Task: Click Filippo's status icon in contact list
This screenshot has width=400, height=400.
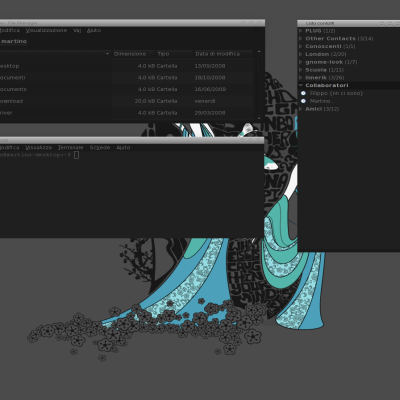Action: point(303,93)
